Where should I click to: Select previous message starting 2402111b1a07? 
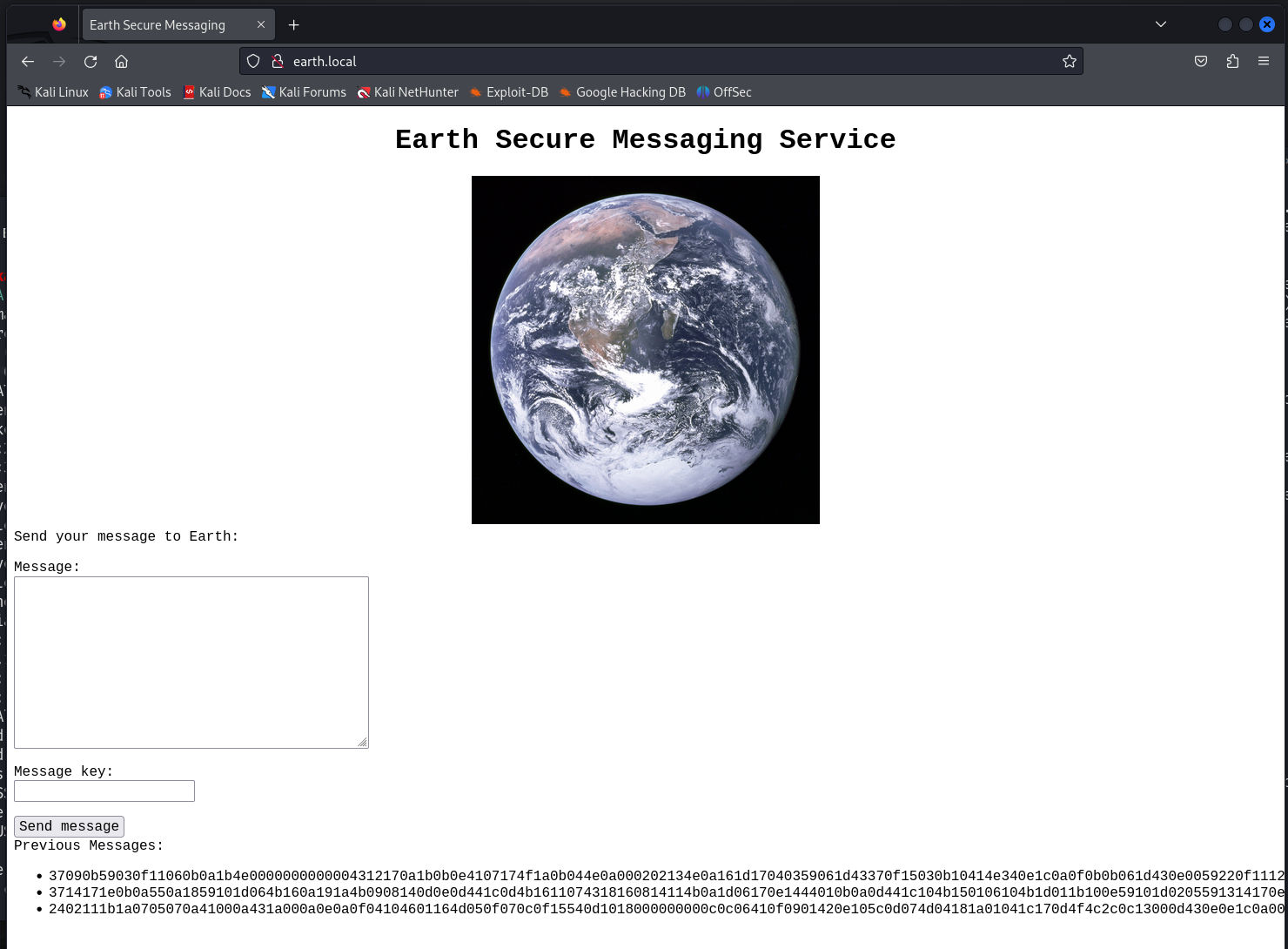pyautogui.click(x=667, y=909)
